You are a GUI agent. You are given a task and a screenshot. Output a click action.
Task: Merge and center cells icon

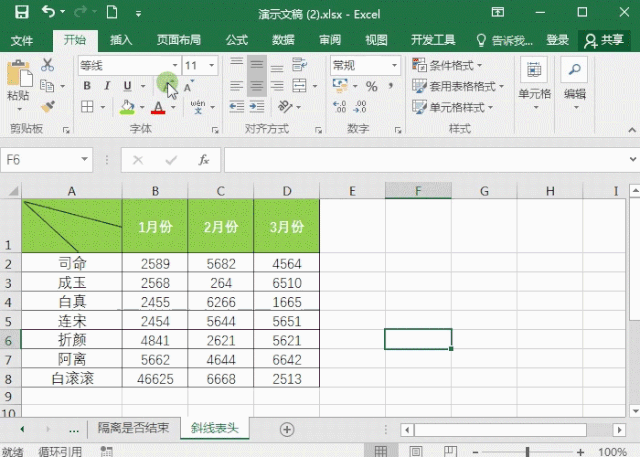coord(299,86)
